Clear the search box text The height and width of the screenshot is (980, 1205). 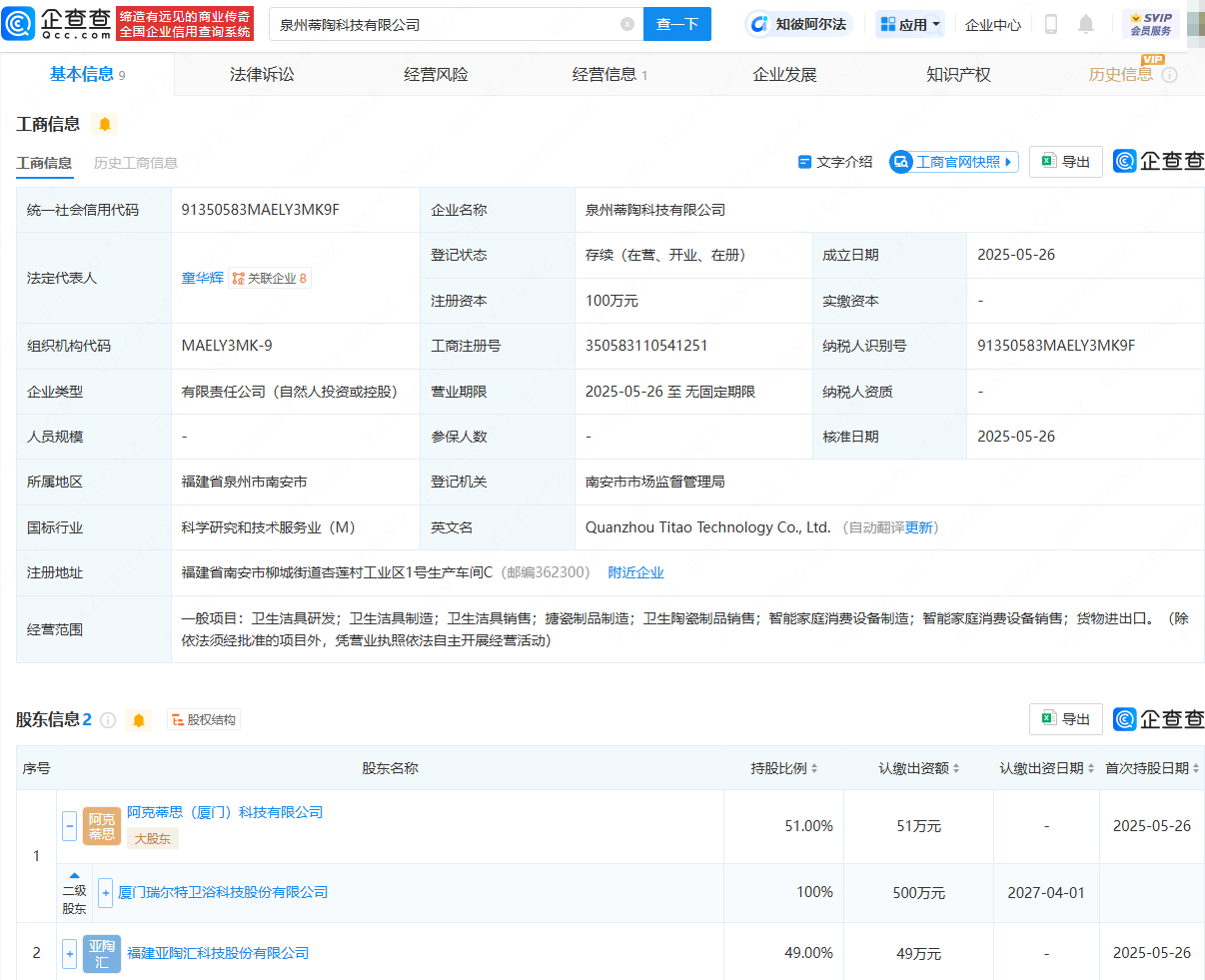click(x=627, y=24)
